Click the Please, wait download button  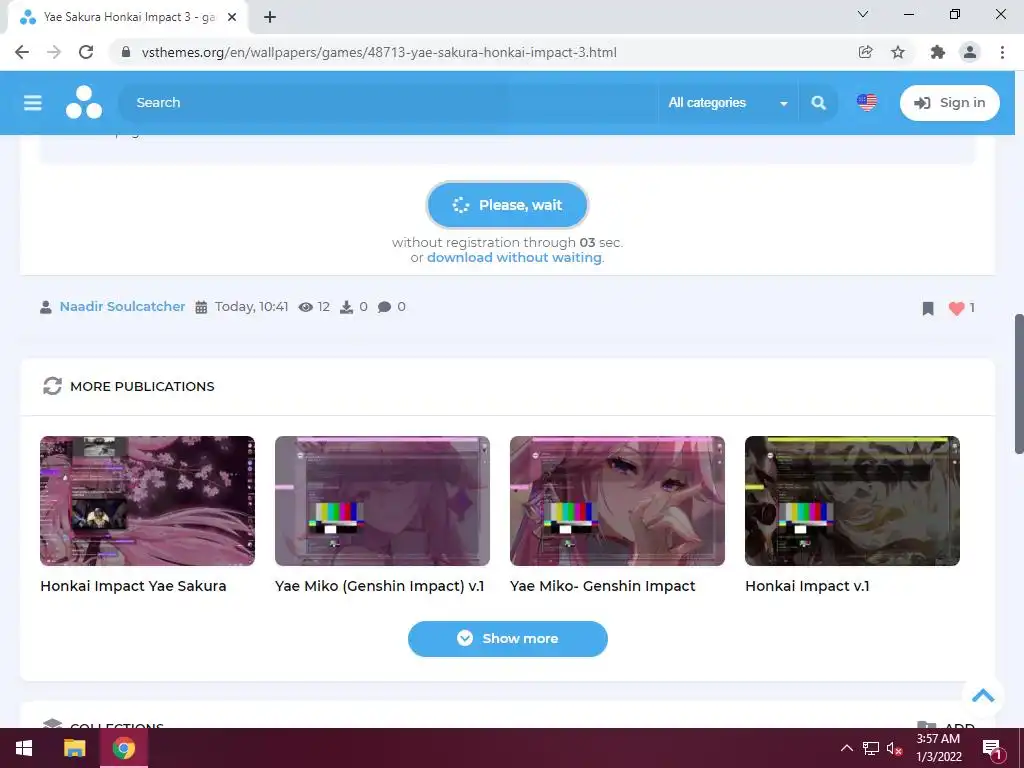coord(507,205)
